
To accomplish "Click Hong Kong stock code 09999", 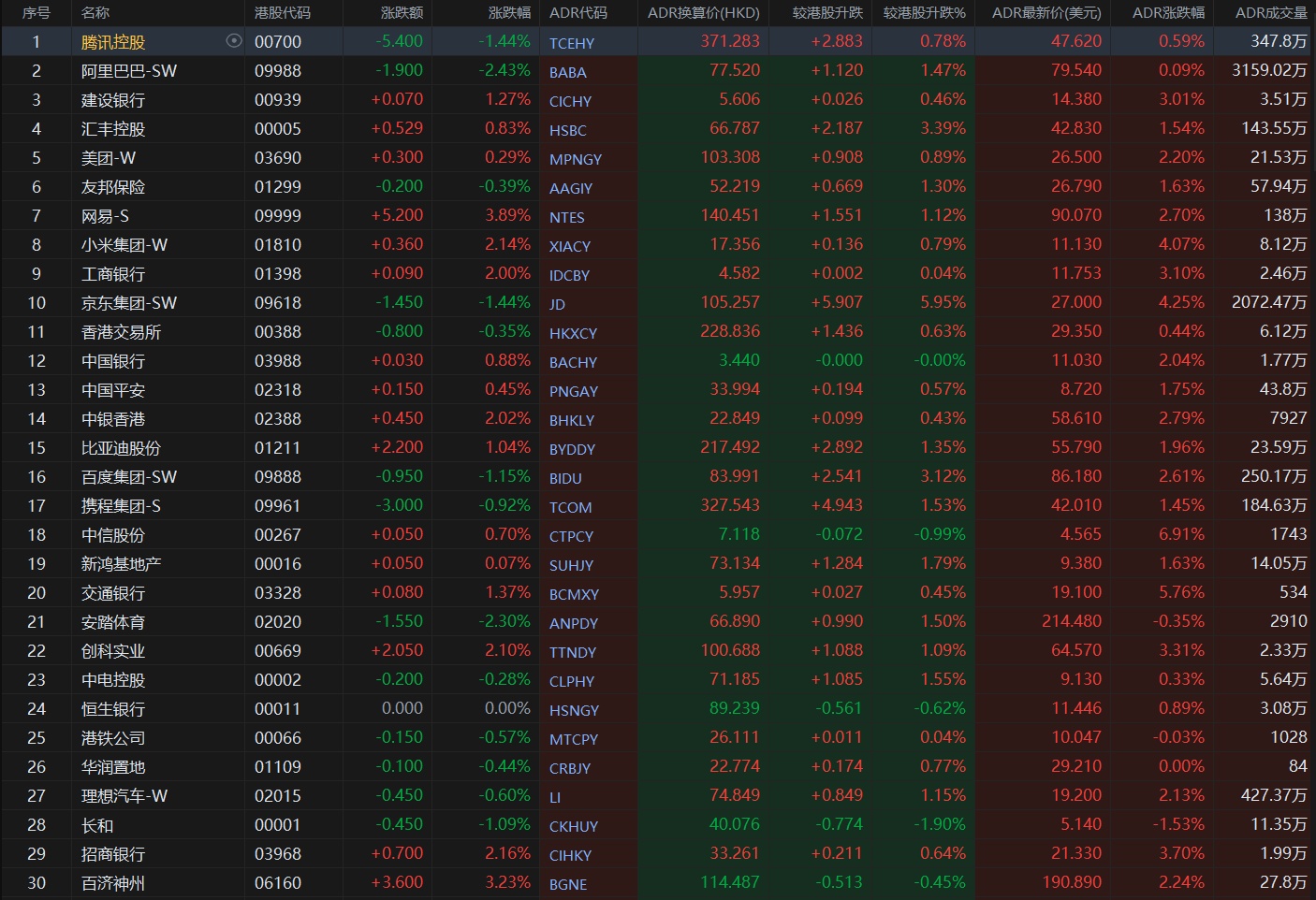I will coord(278,216).
